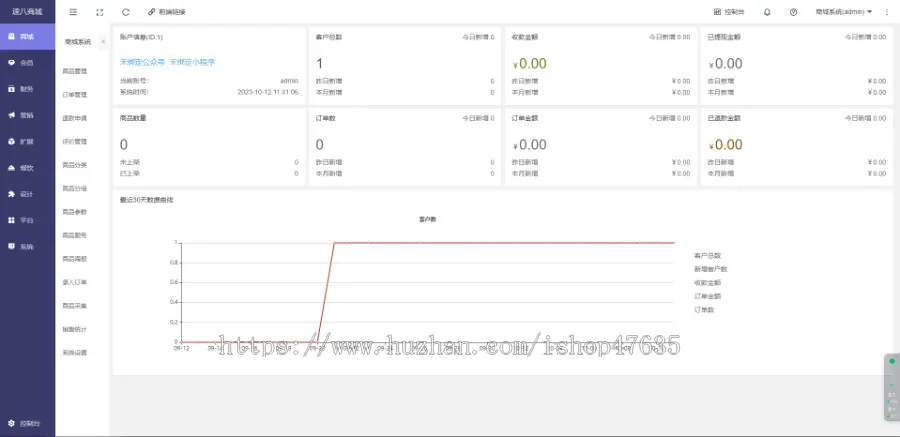
Task: Click the 订单数 card title
Action: 325,118
